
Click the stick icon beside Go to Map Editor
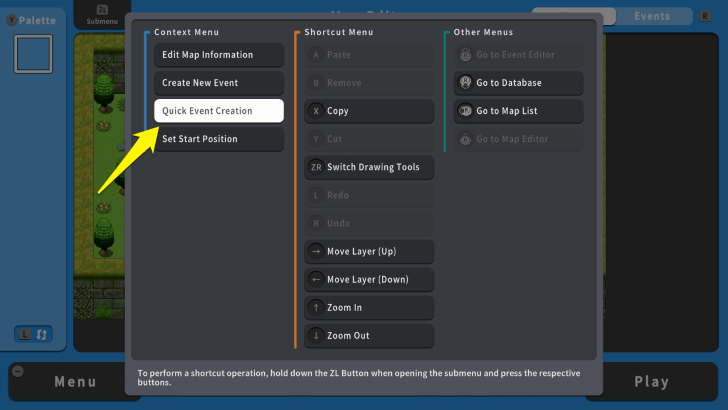click(x=465, y=139)
